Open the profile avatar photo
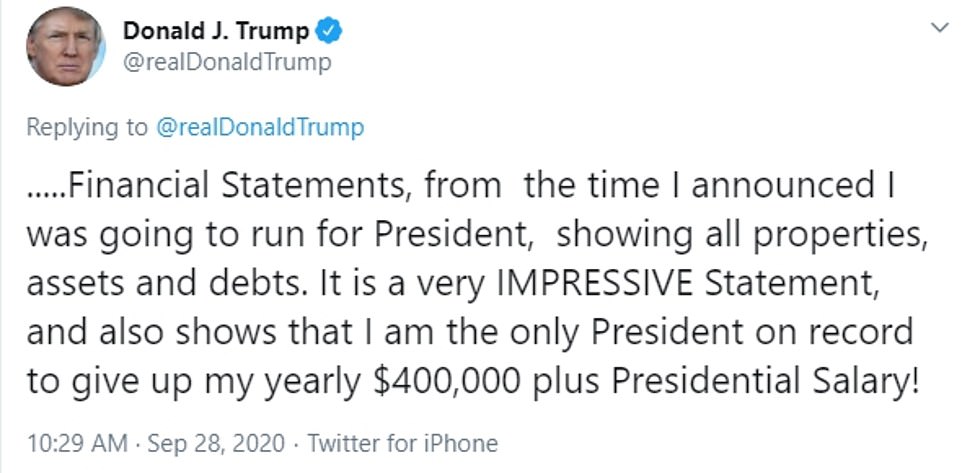962x473 pixels. [66, 47]
